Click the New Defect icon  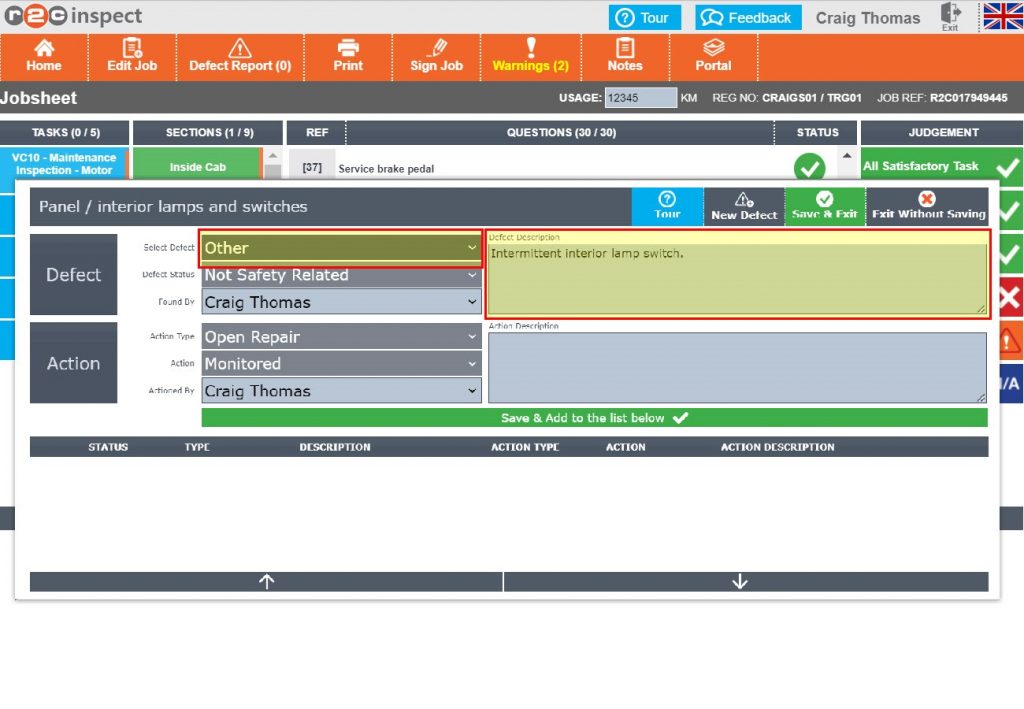(744, 205)
